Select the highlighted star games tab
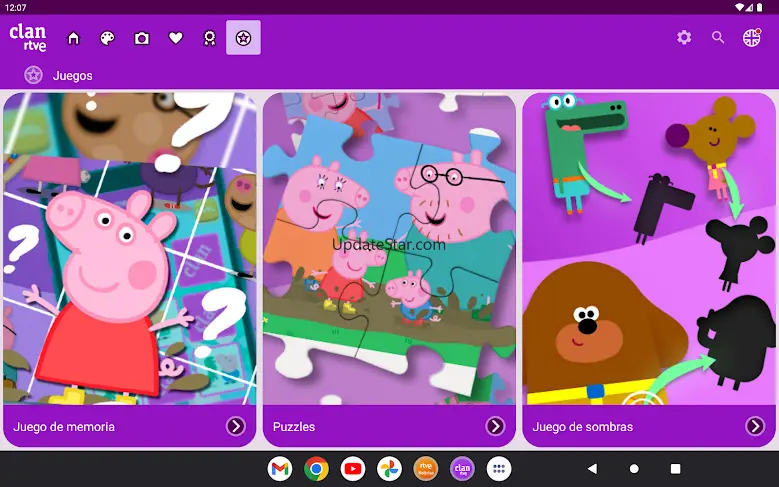The image size is (779, 487). click(x=243, y=38)
